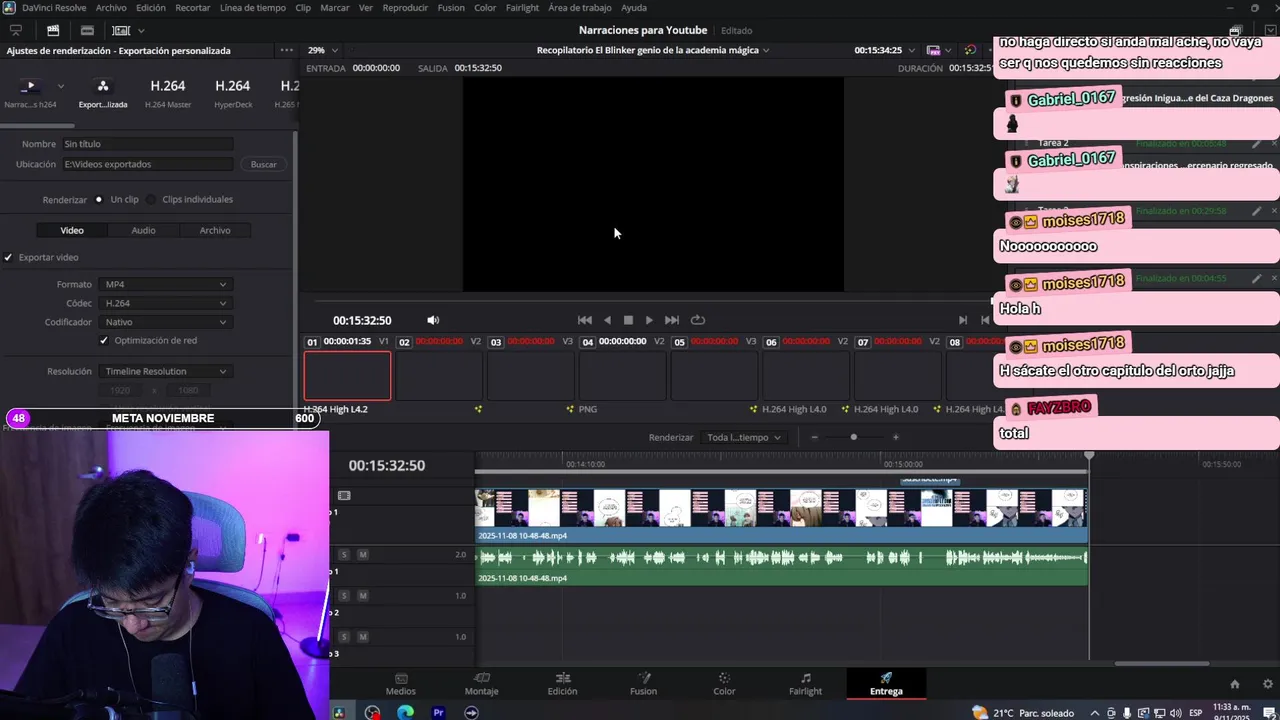Open Adobe Premiere from Windows taskbar
The height and width of the screenshot is (720, 1280).
pos(438,712)
